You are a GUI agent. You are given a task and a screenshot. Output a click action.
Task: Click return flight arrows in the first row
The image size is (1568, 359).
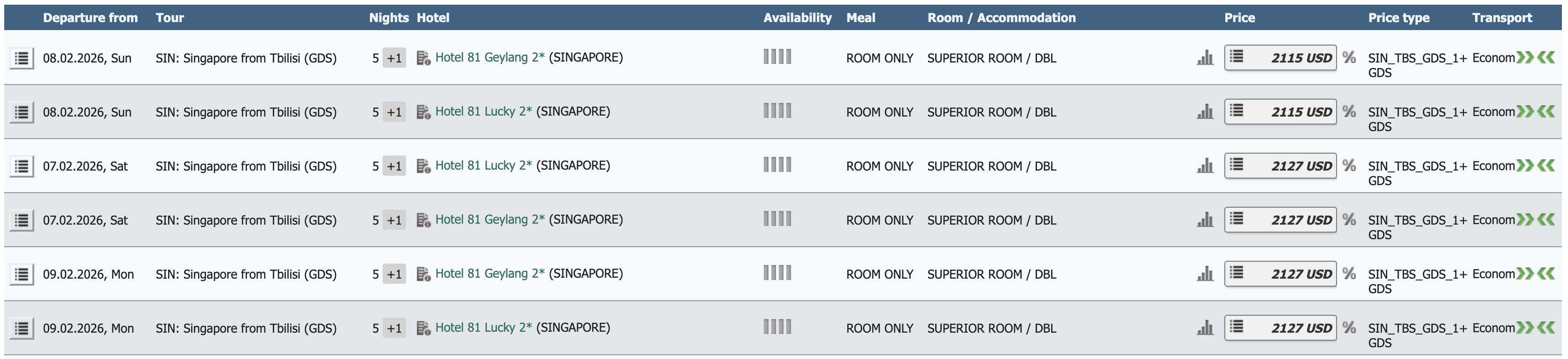[x=1546, y=58]
